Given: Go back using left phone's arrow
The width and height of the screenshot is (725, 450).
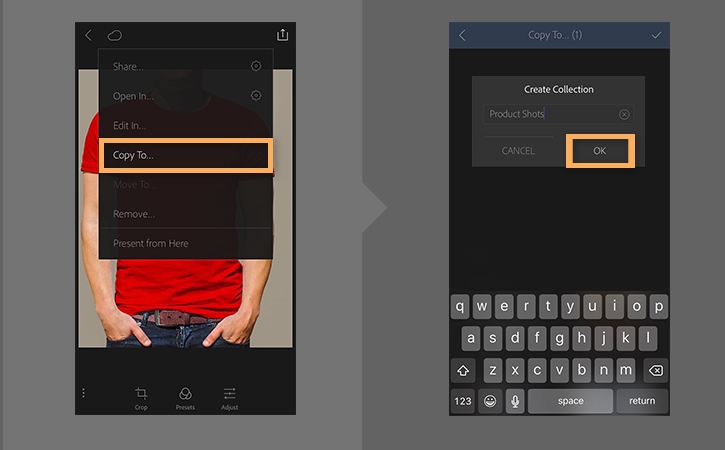Looking at the screenshot, I should point(88,35).
